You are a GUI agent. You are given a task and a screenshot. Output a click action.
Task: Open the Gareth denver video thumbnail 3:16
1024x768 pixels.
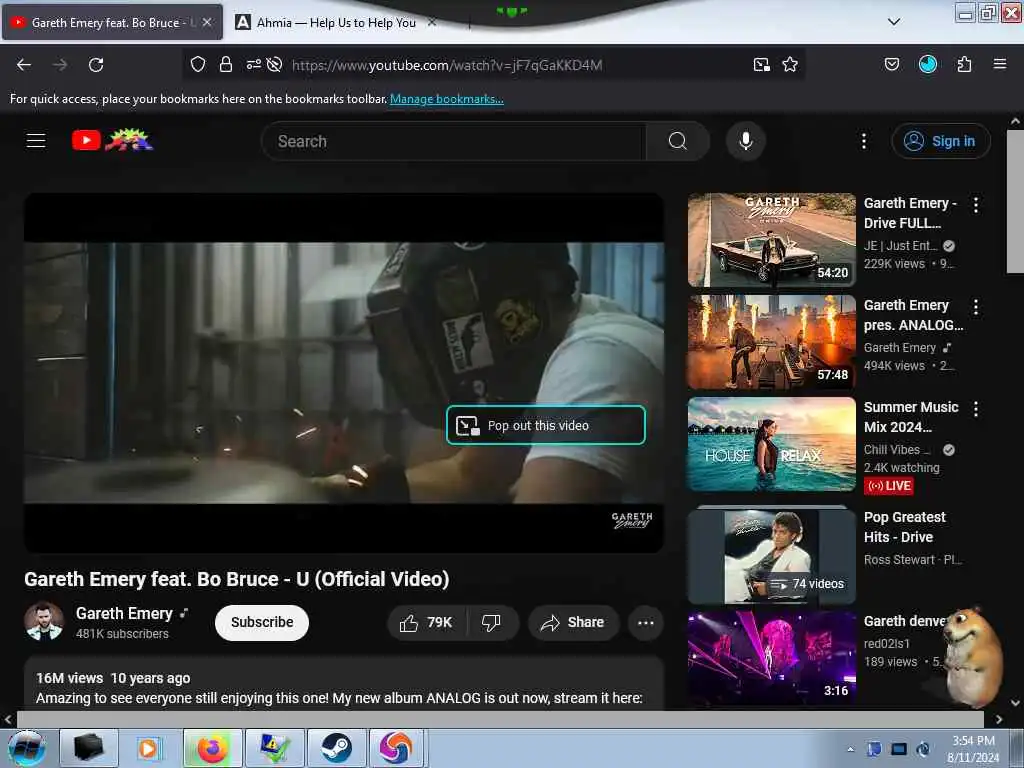(771, 658)
